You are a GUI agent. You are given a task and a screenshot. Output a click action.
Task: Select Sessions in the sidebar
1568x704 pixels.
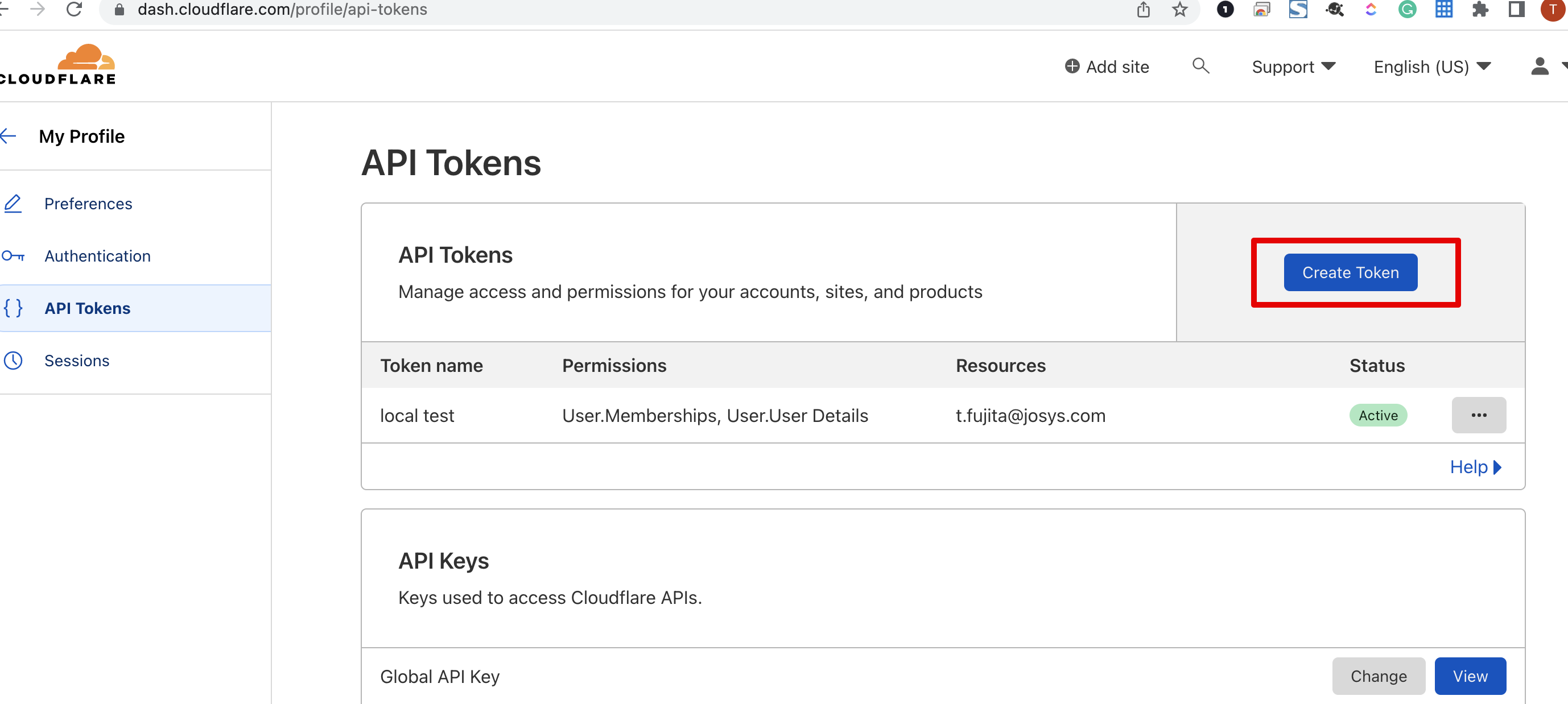(x=77, y=360)
